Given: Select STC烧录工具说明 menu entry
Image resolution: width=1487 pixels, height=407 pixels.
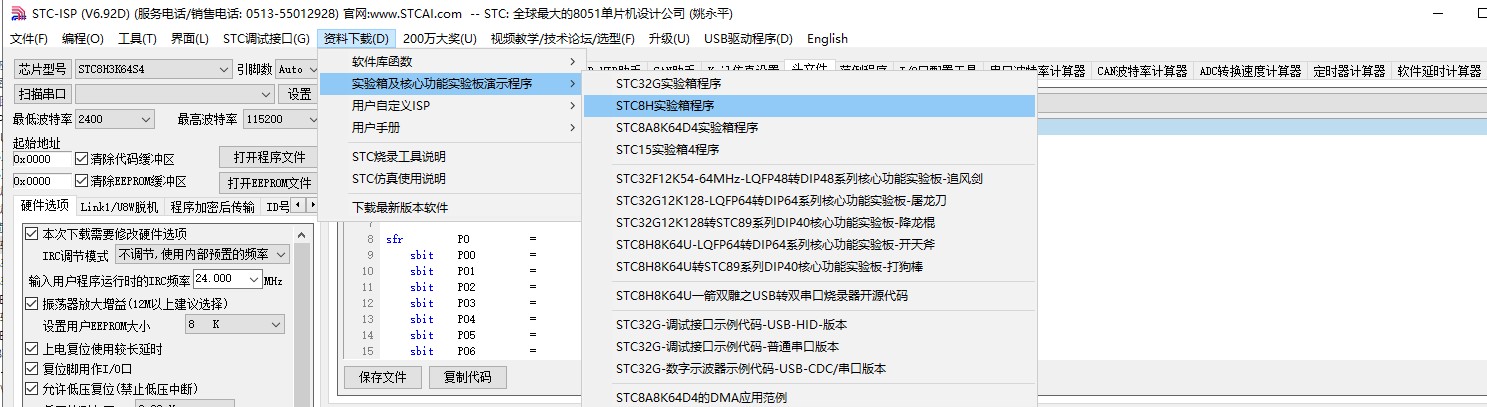Looking at the screenshot, I should (x=450, y=157).
